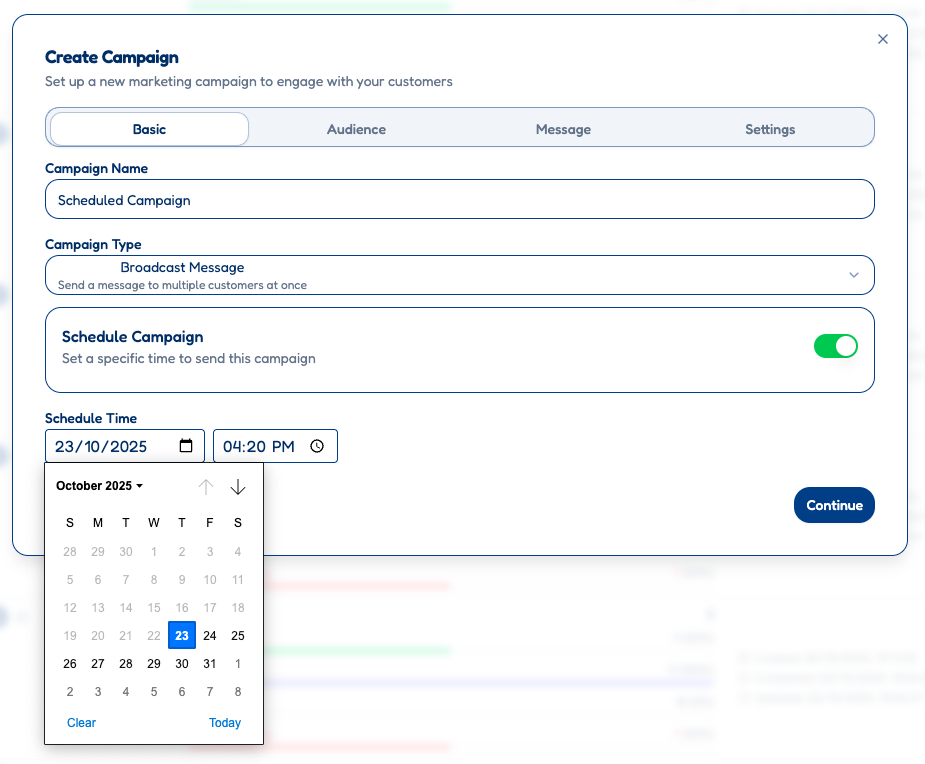The image size is (925, 764).
Task: Click the Campaign Name input field
Action: pos(460,199)
